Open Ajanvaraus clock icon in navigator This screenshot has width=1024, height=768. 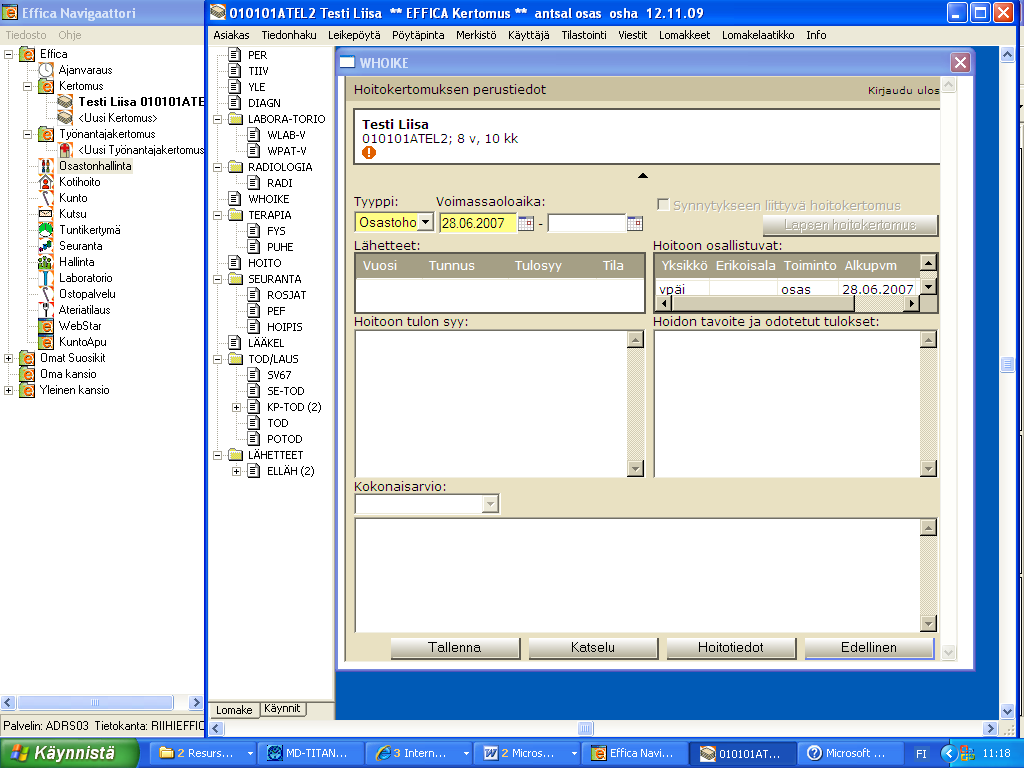click(x=46, y=70)
